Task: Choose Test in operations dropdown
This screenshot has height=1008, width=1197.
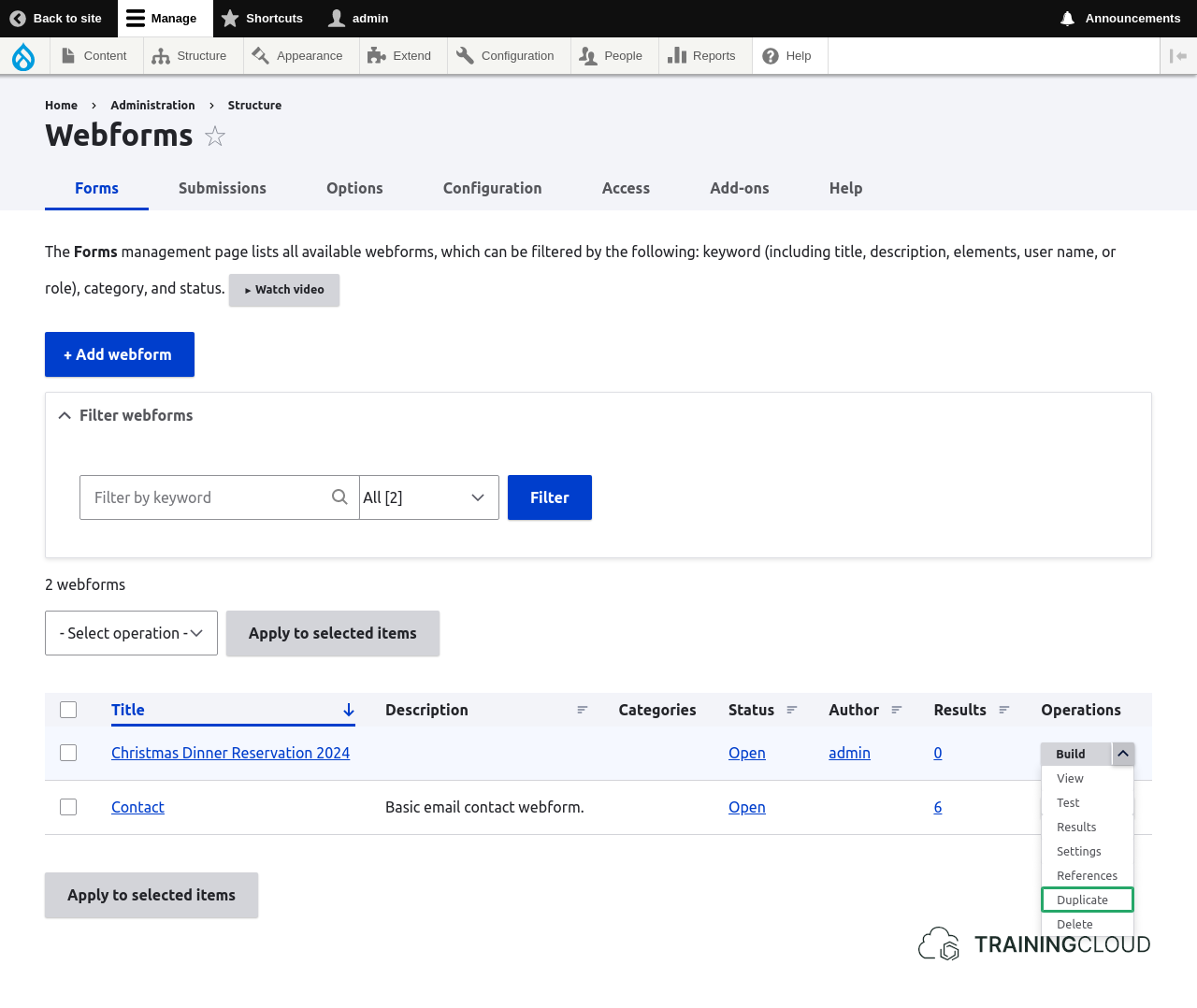Action: coord(1088,802)
